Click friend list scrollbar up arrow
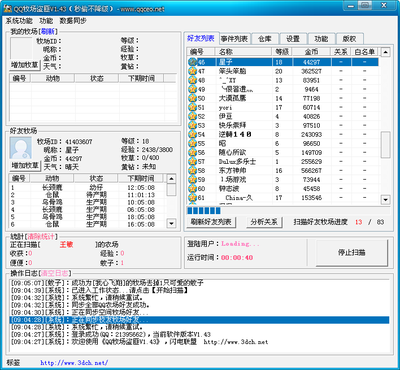Screen dimensions: 400x370 pyautogui.click(x=386, y=52)
